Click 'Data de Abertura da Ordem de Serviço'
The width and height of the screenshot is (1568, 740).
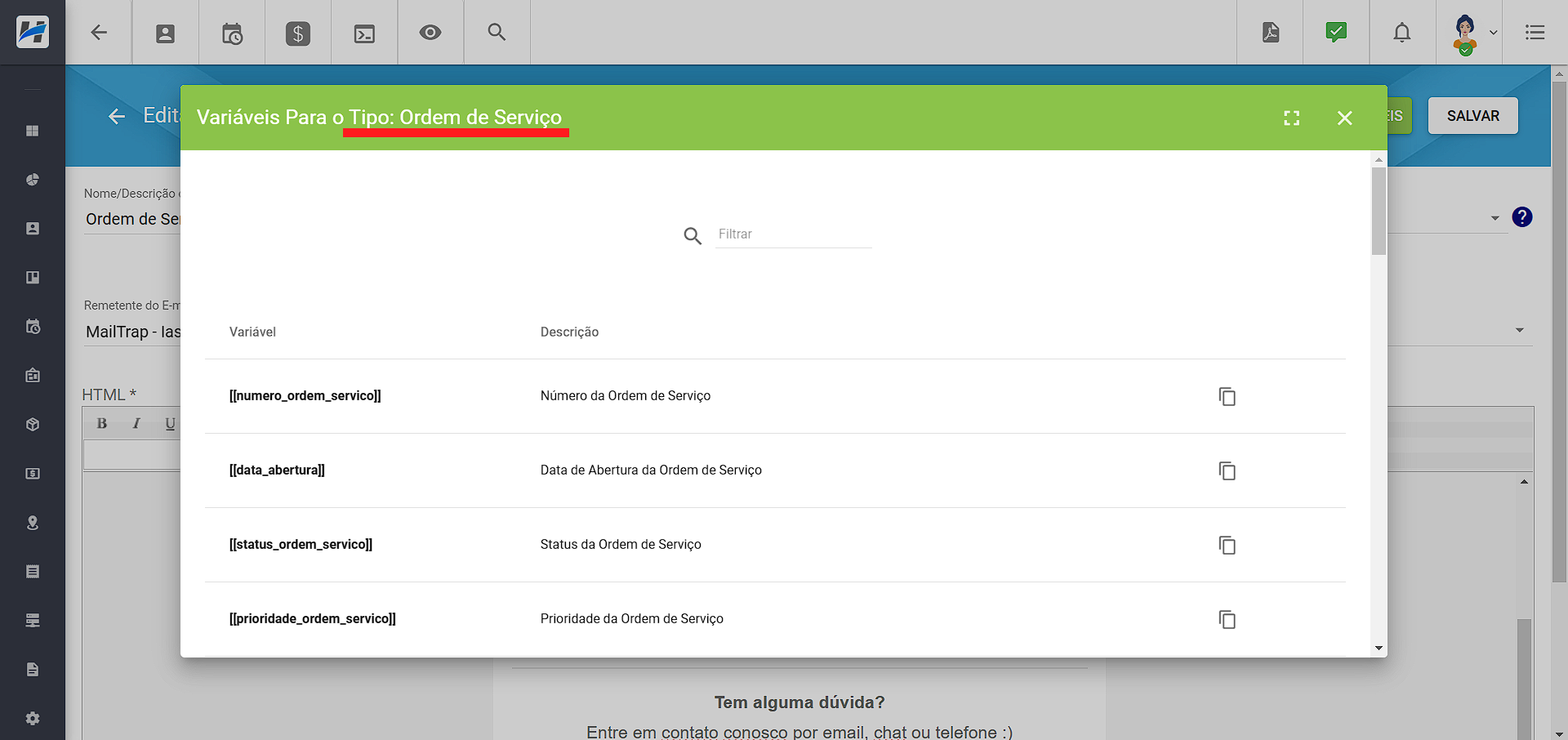[x=651, y=470]
